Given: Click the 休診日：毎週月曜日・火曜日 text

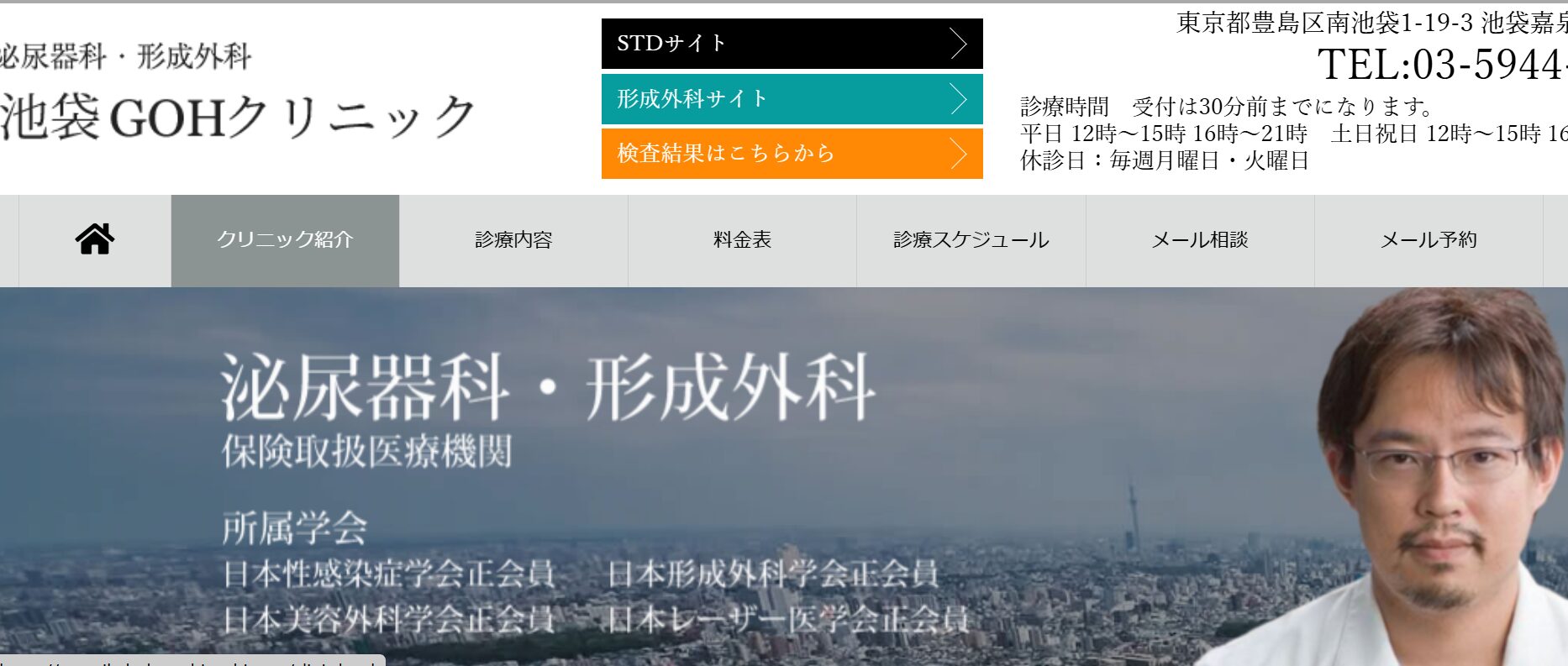Looking at the screenshot, I should 1165,160.
